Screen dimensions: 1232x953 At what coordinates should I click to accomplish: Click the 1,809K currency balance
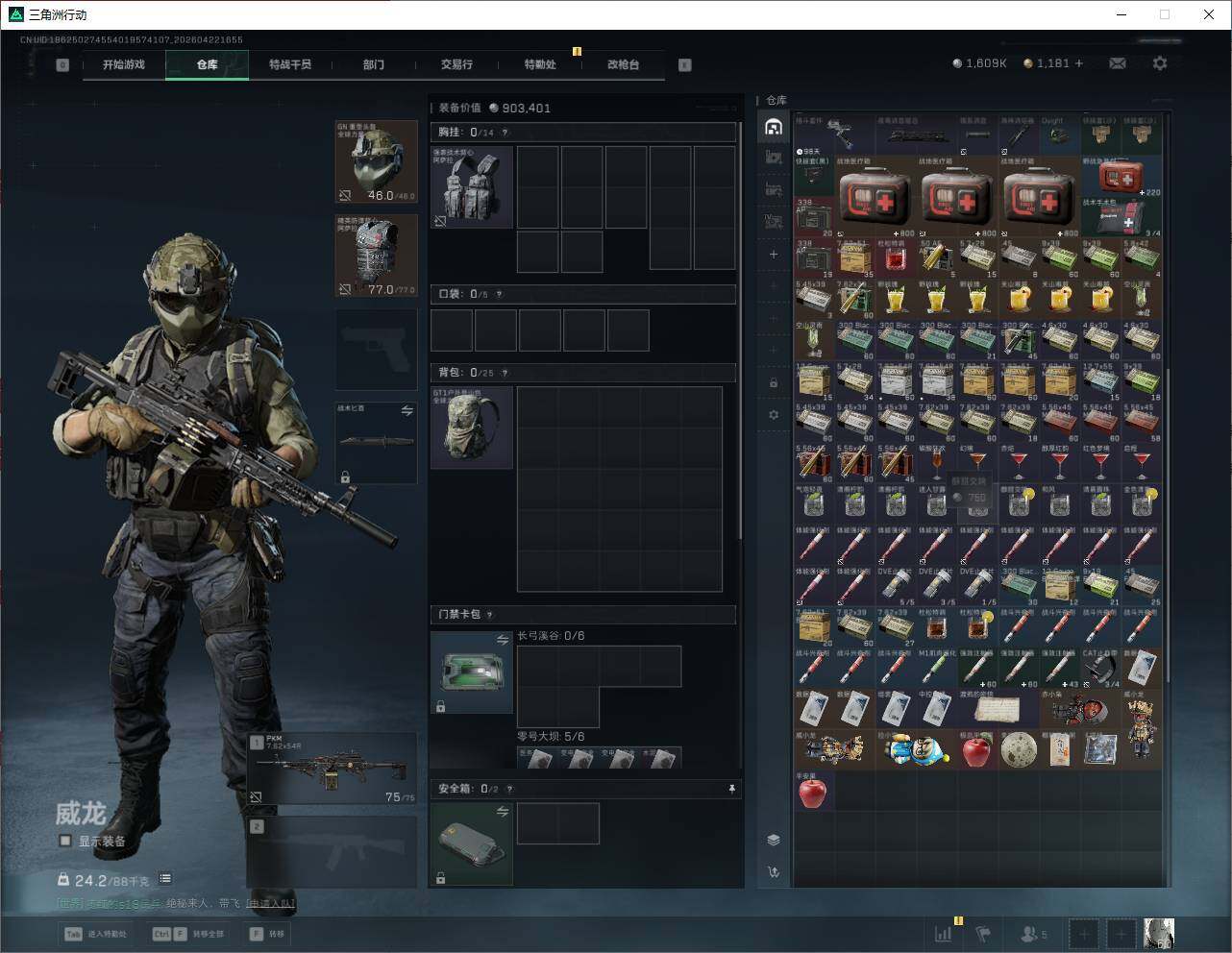(979, 63)
